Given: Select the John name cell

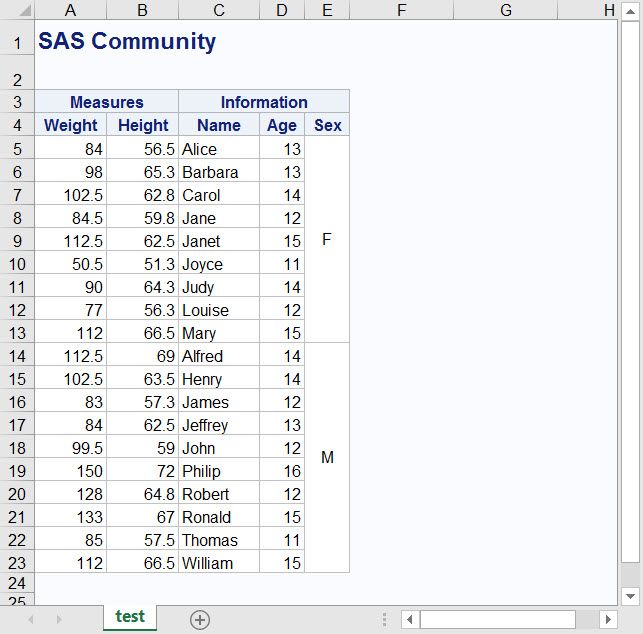Looking at the screenshot, I should click(219, 447).
